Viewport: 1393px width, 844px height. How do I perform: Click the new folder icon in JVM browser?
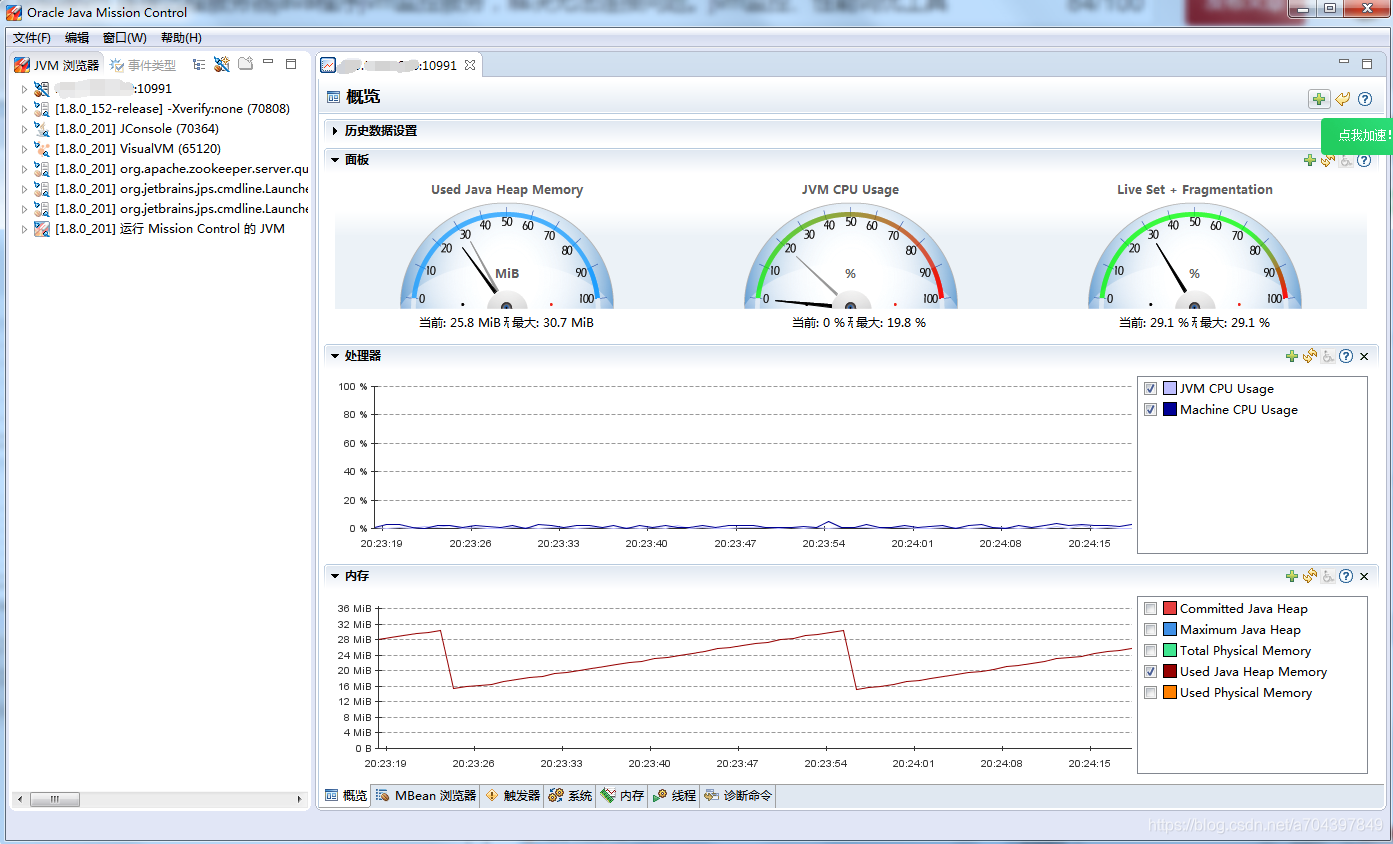coord(245,64)
